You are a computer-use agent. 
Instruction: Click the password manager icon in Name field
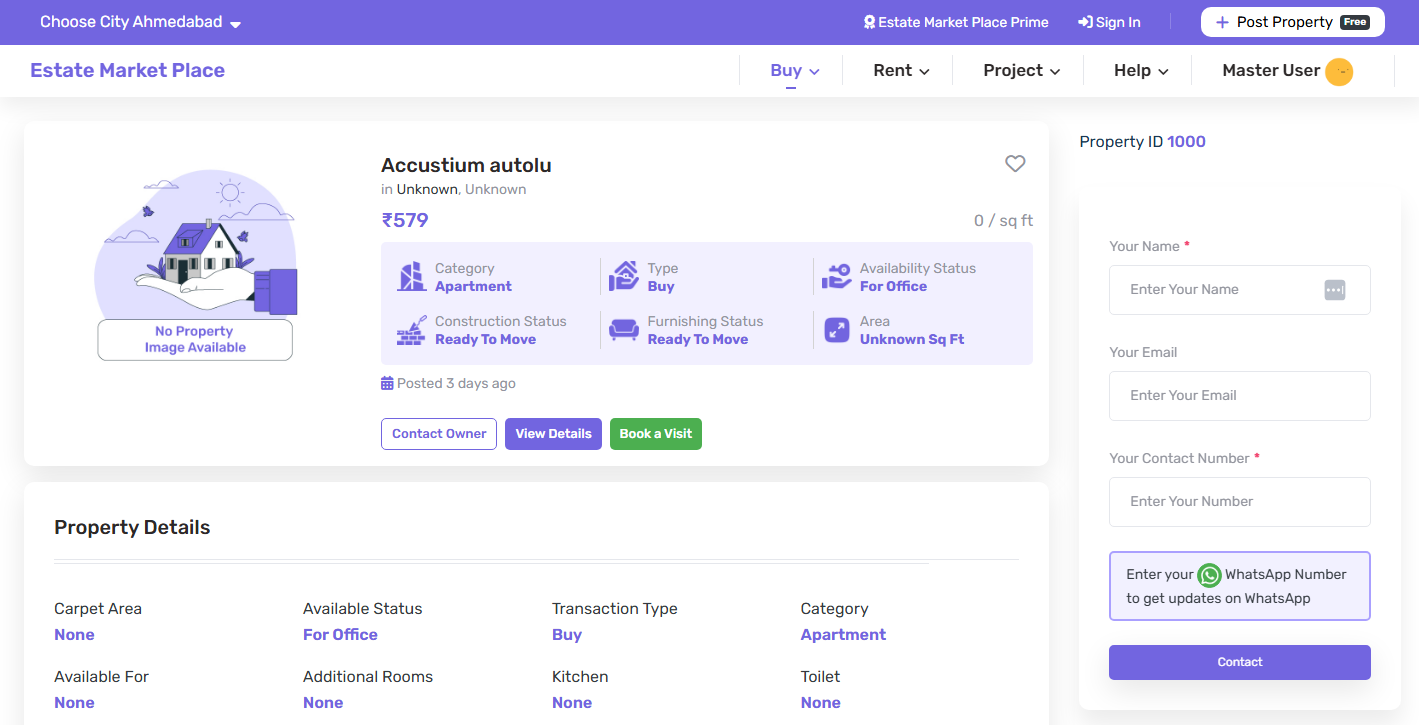pos(1334,290)
